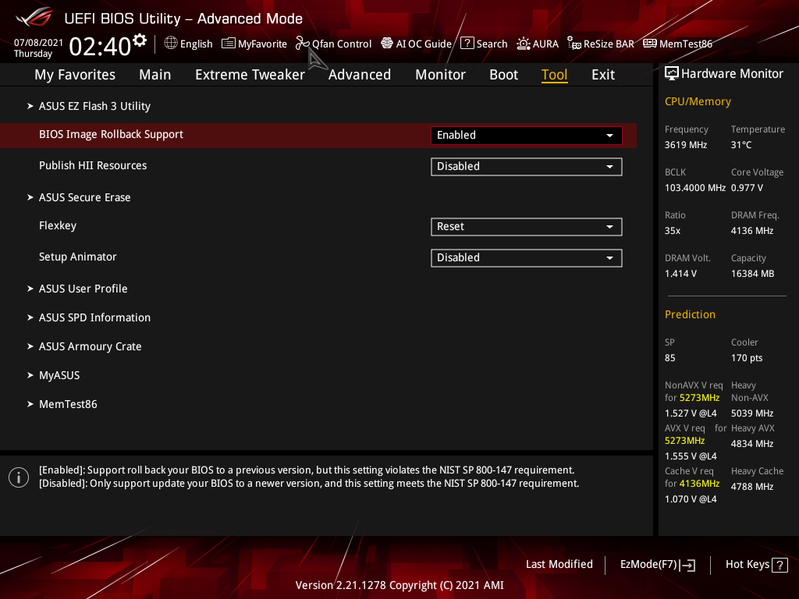The image size is (799, 599).
Task: Go to the Exit tab
Action: [x=603, y=75]
